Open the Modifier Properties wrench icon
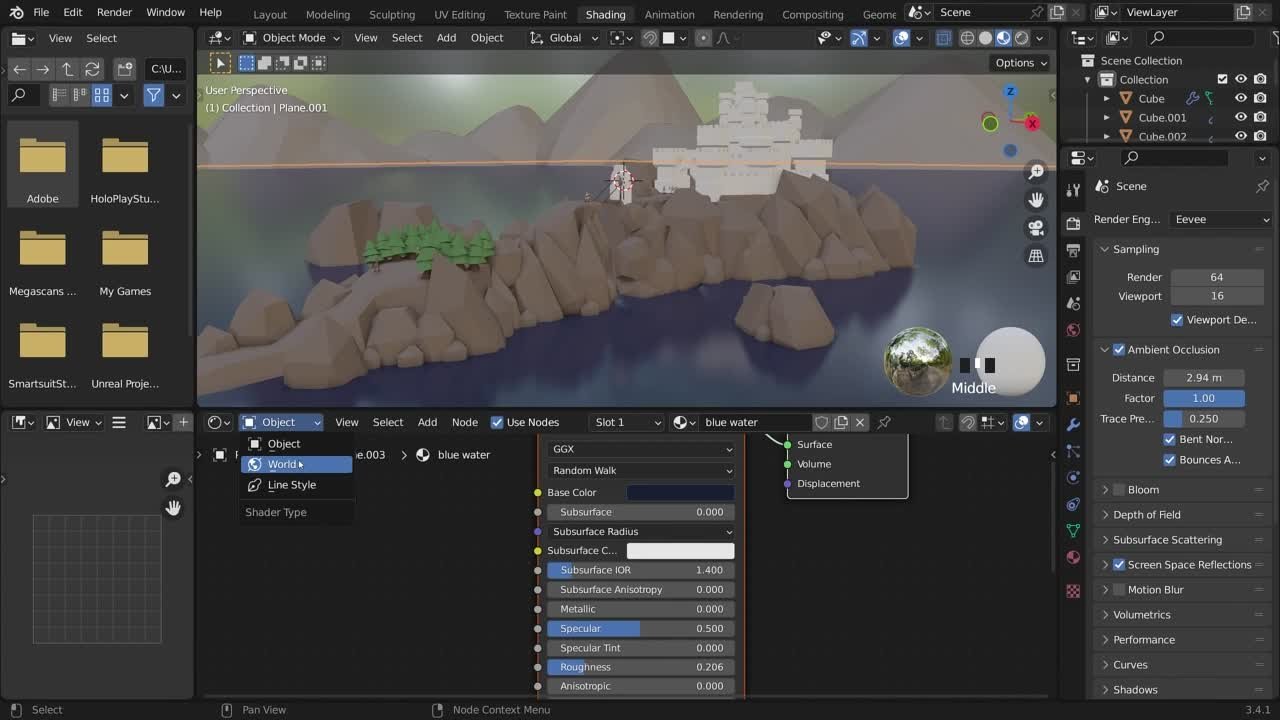 tap(1073, 424)
